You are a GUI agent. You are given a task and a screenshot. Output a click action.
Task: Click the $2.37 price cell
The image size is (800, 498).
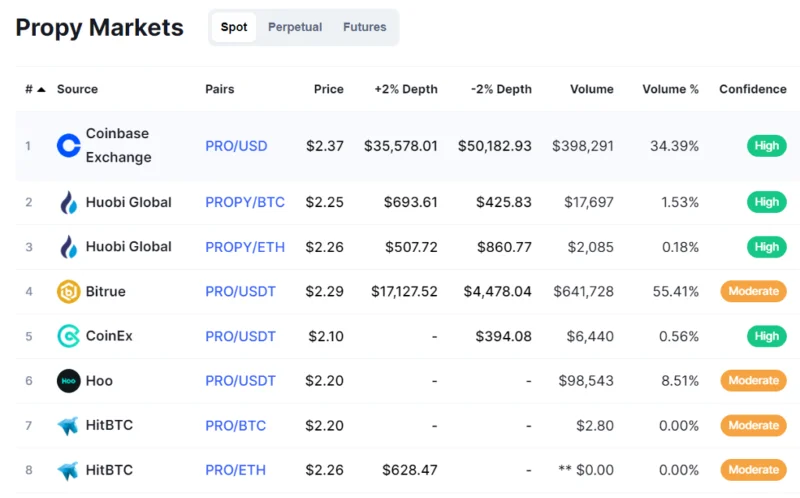click(324, 146)
